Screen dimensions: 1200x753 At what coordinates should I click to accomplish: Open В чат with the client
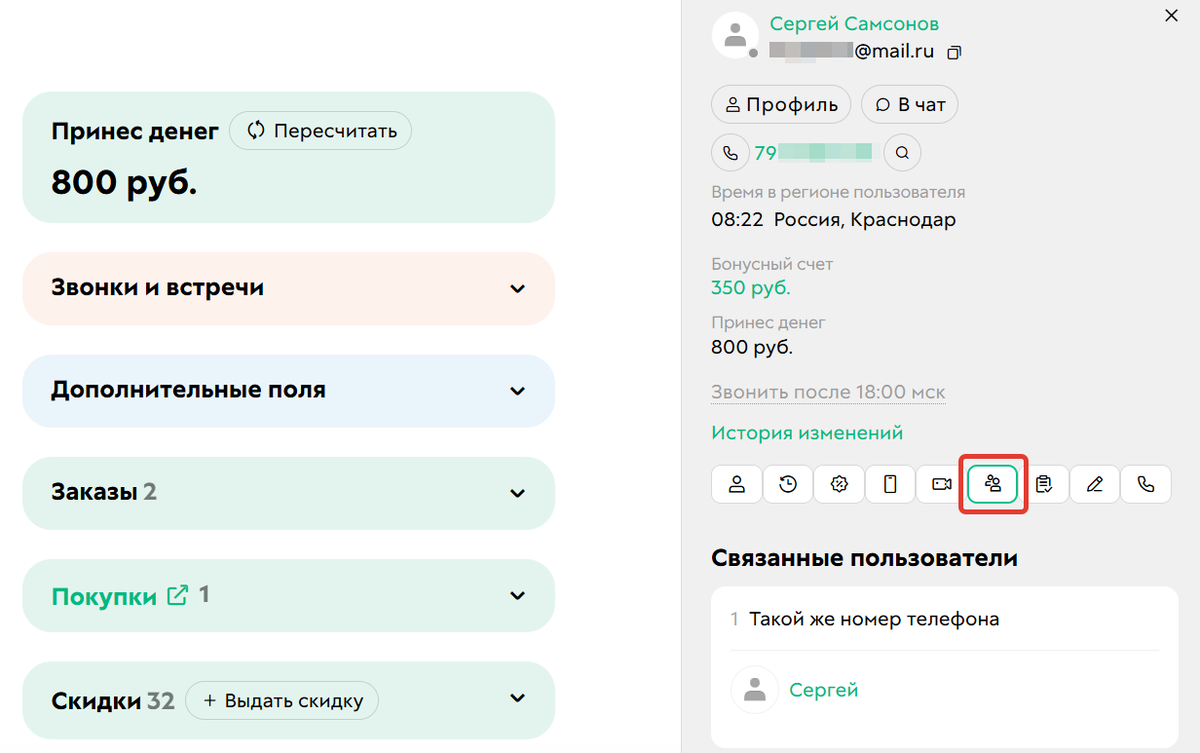point(909,104)
